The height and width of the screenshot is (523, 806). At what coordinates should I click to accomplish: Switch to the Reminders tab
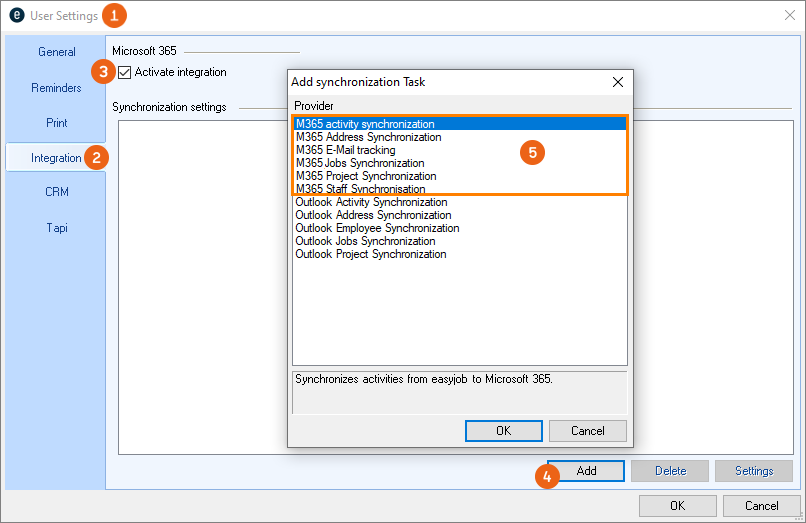coord(56,88)
